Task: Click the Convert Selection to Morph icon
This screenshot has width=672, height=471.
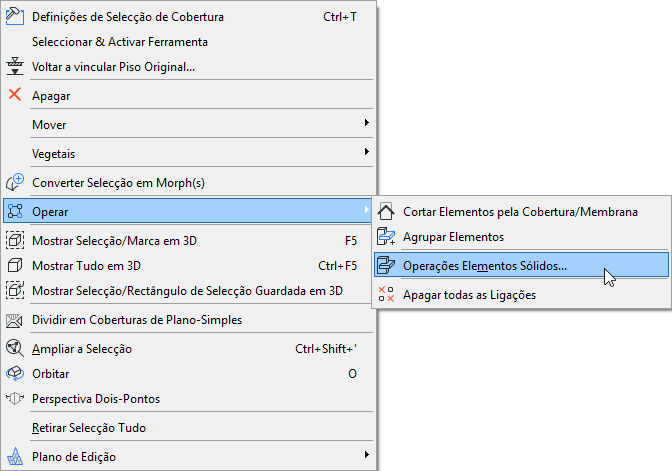Action: 15,183
